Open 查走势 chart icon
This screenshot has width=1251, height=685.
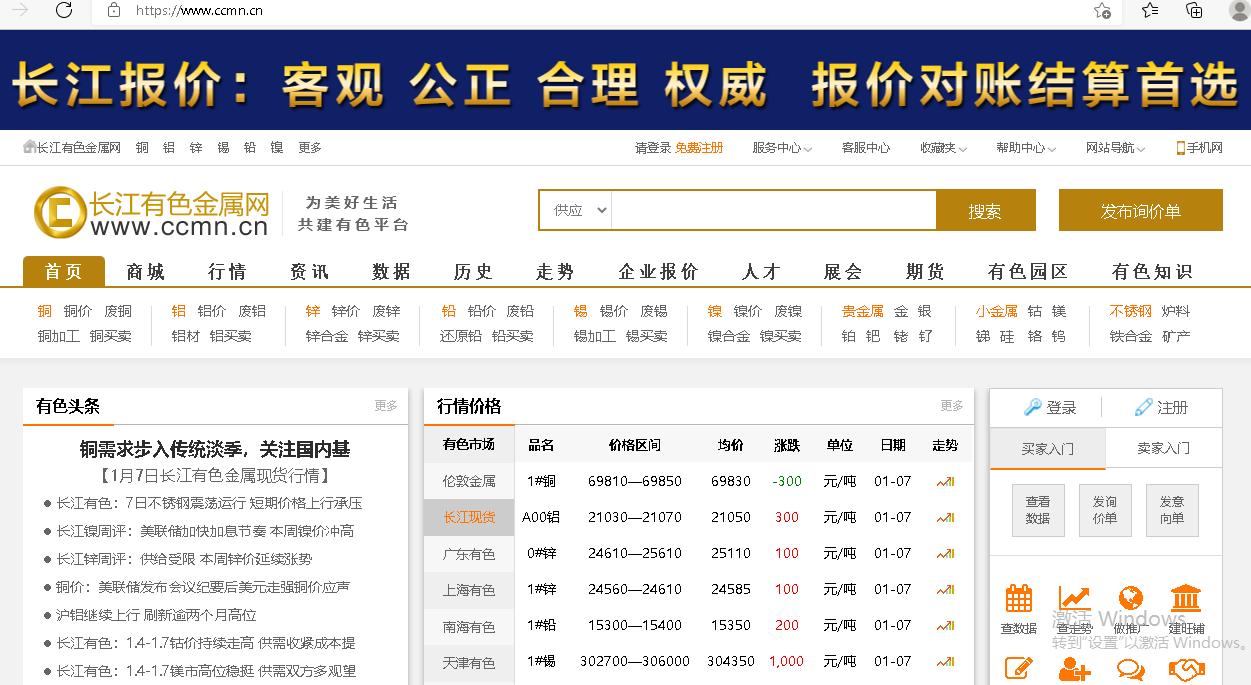pyautogui.click(x=1074, y=599)
